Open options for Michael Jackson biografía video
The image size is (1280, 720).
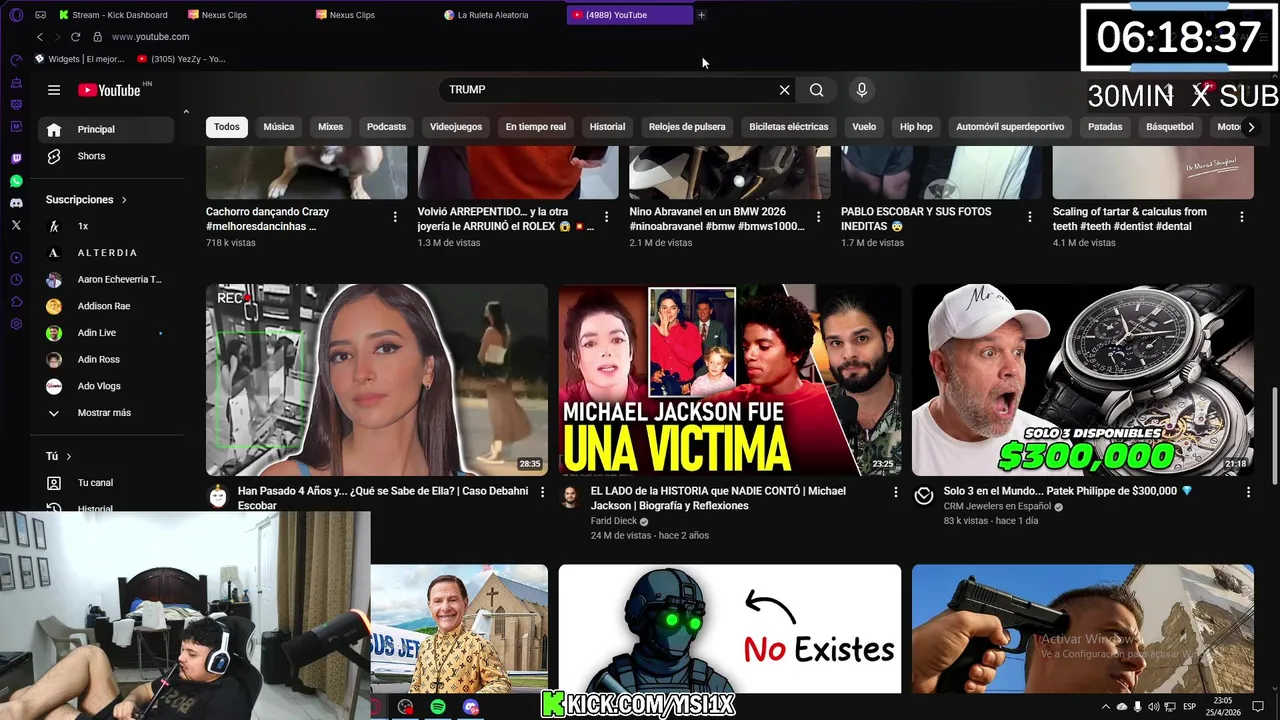coord(895,492)
